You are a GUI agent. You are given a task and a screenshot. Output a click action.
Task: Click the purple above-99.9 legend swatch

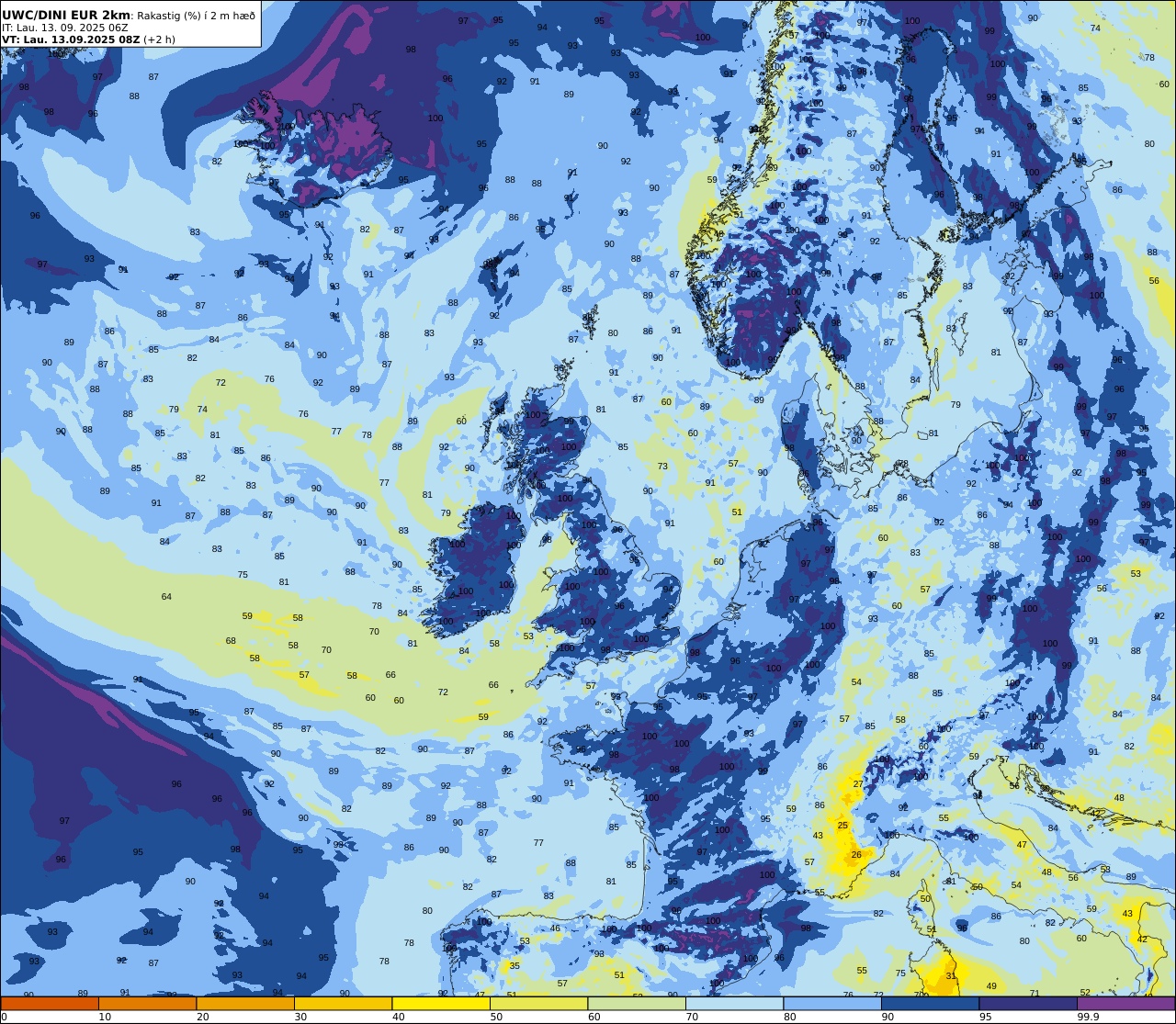1125,1003
